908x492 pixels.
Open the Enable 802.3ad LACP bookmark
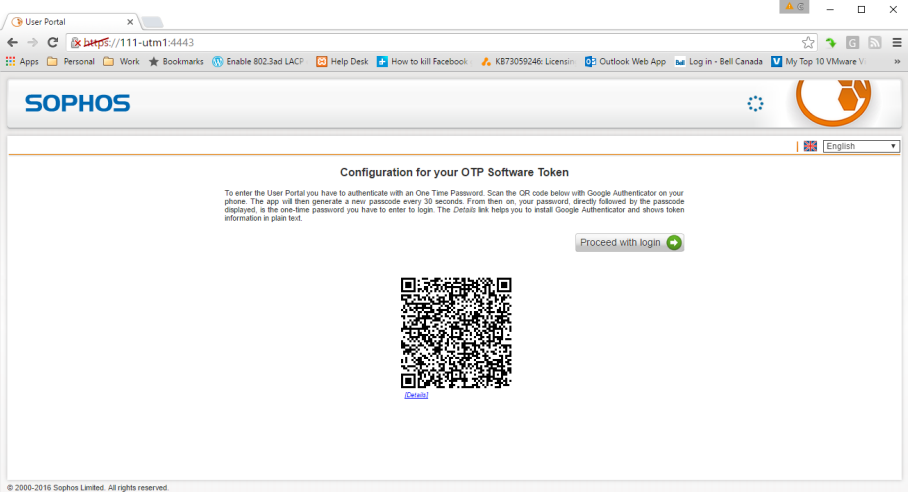click(258, 61)
